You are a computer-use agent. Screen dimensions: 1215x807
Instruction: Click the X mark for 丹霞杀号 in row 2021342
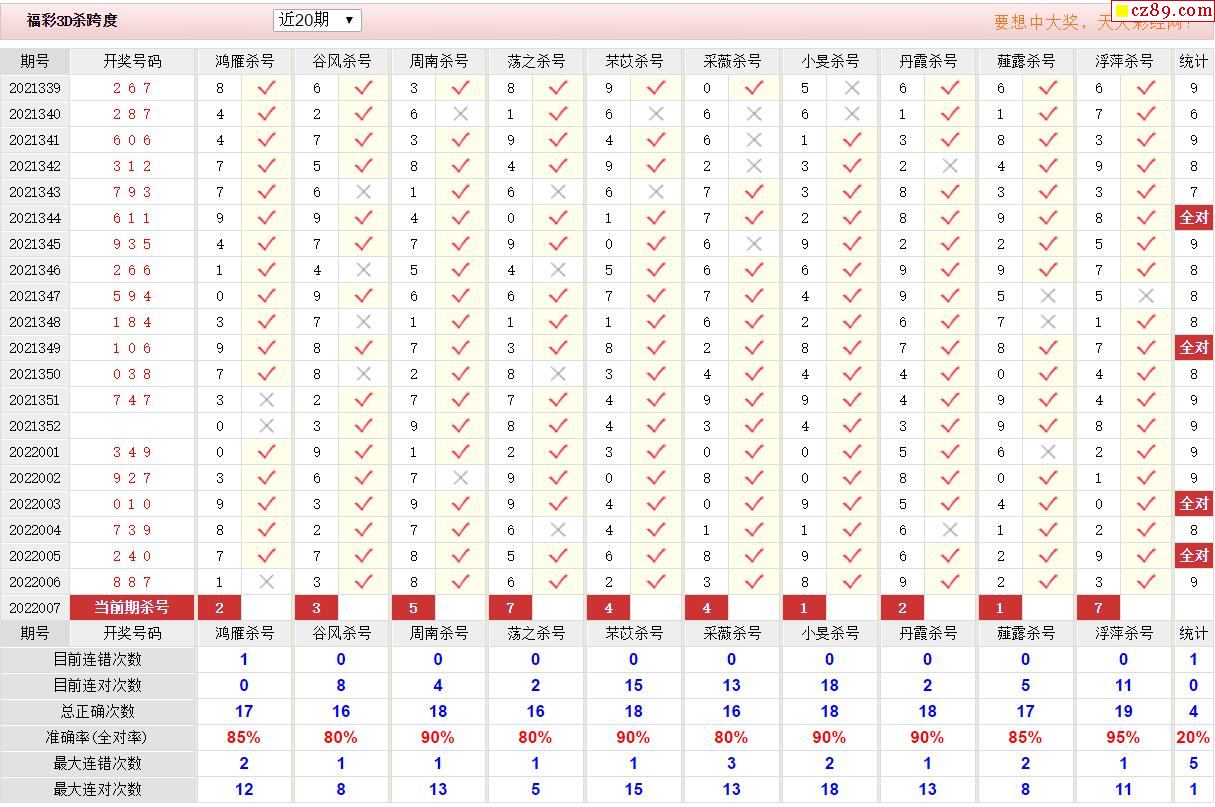[950, 166]
